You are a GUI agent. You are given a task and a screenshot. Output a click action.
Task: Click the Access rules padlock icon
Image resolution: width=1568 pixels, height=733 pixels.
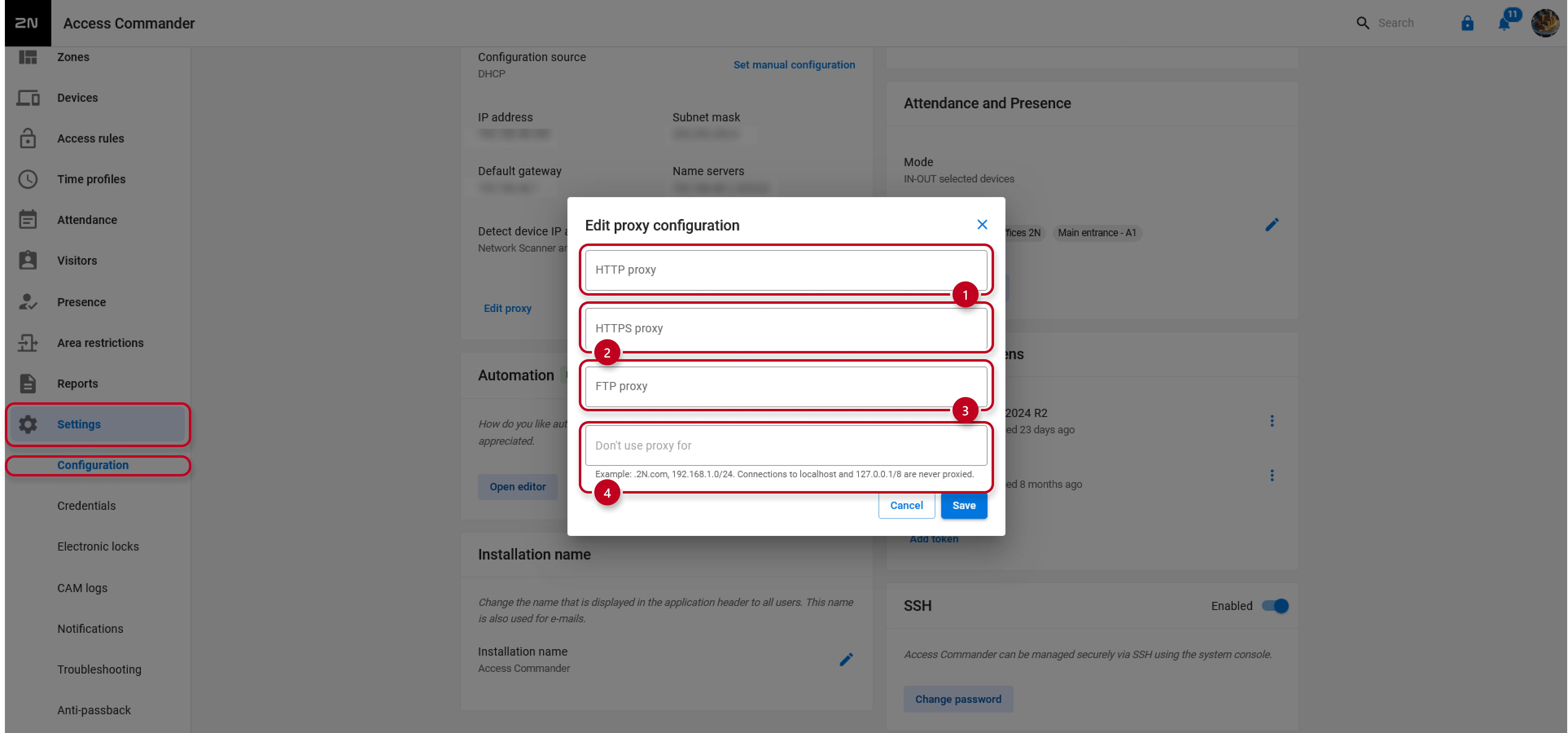point(28,138)
